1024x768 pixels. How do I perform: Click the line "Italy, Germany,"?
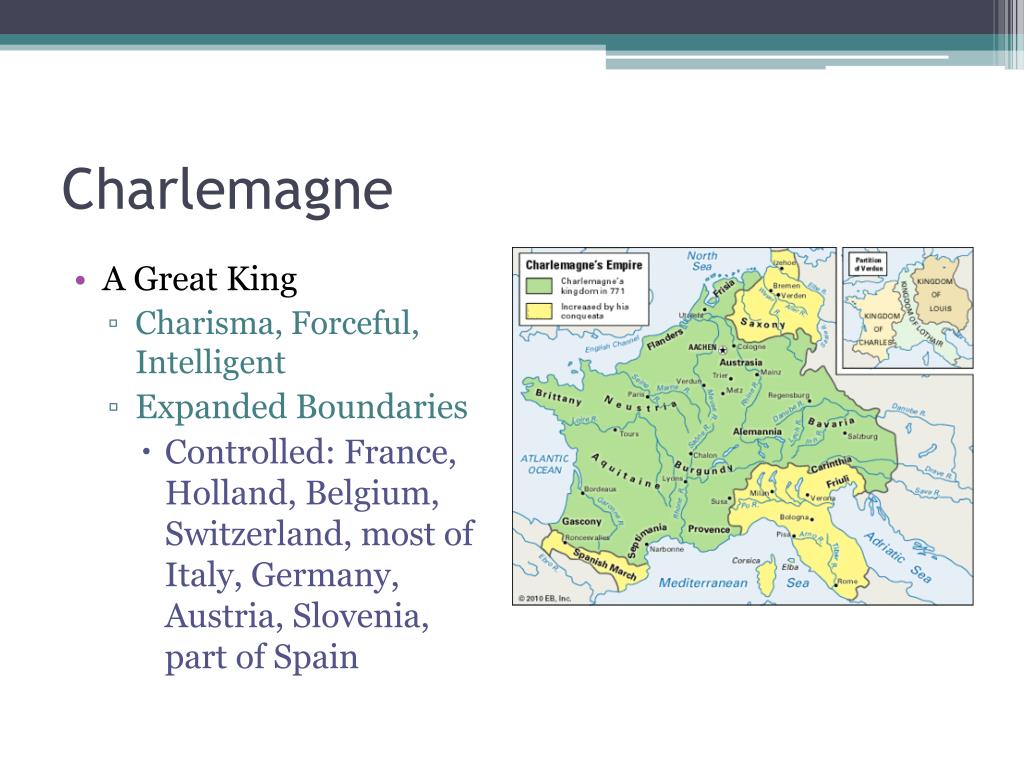pos(282,575)
